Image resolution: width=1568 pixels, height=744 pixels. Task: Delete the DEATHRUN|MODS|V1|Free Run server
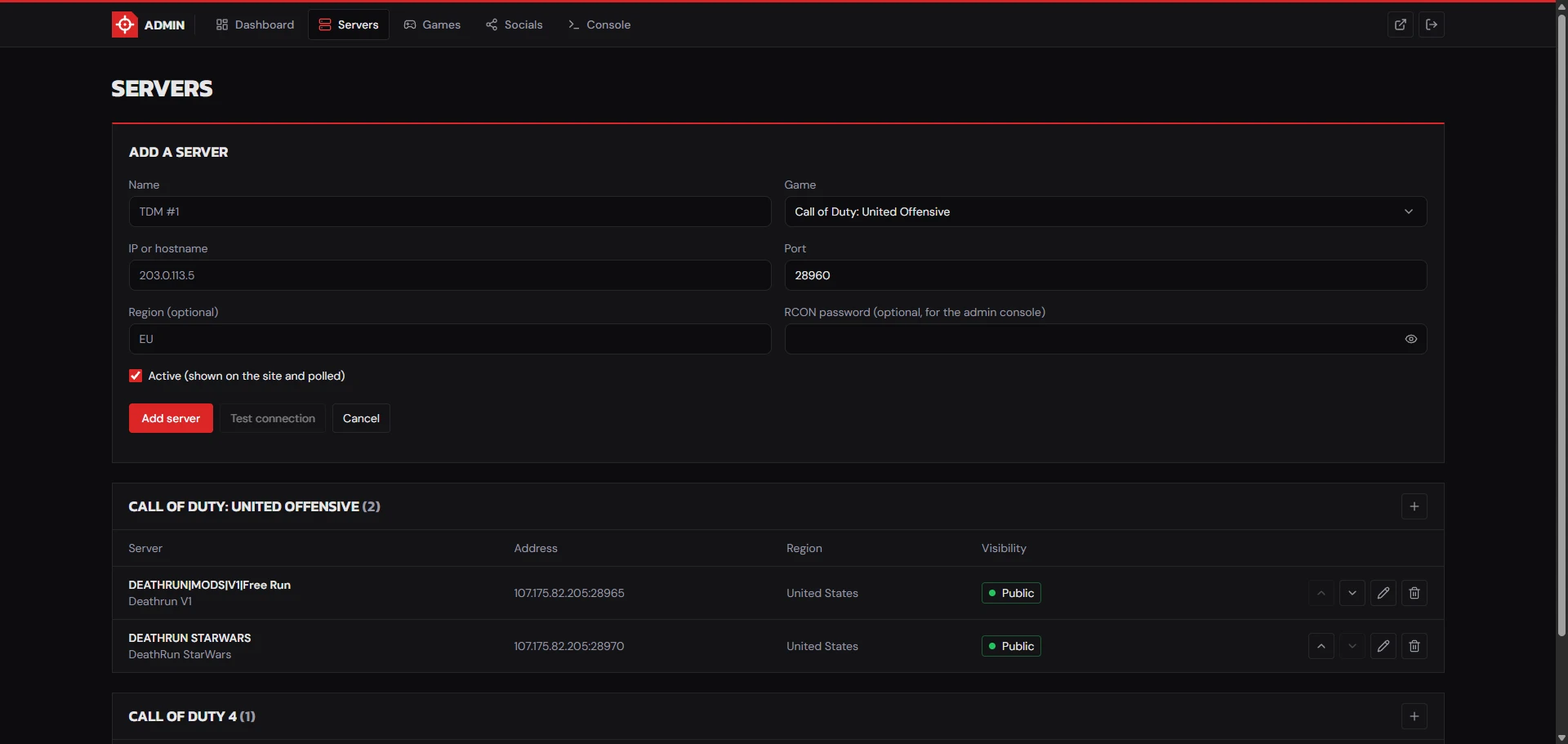(x=1414, y=593)
